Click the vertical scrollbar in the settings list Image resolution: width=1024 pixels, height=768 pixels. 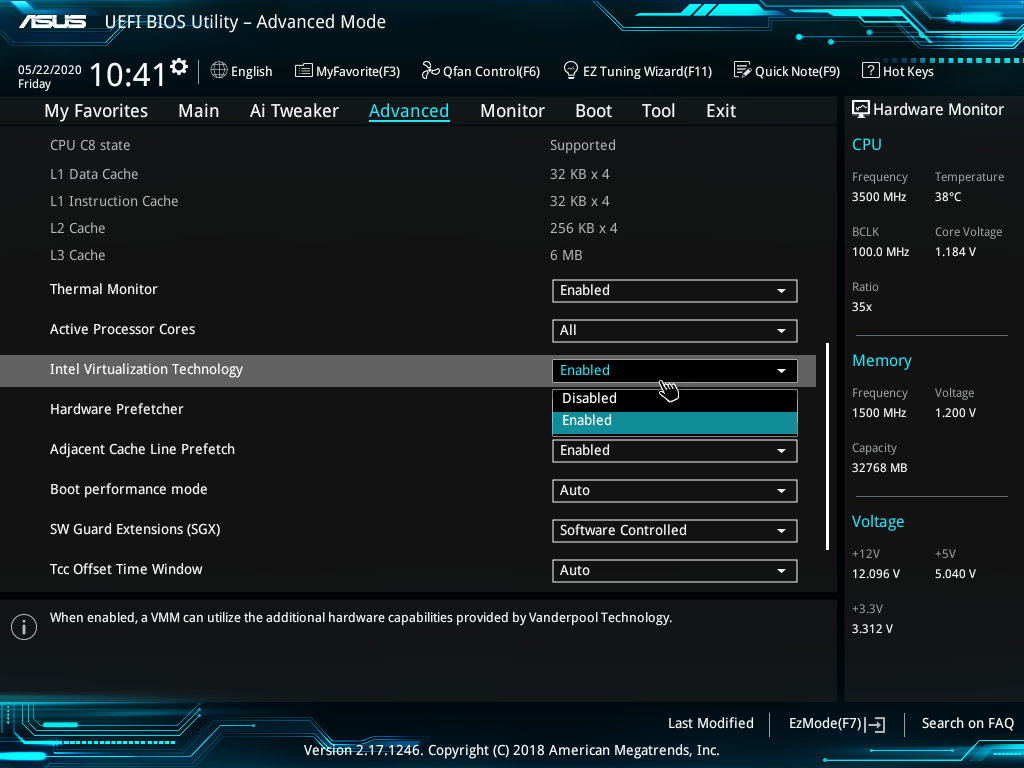pos(827,446)
